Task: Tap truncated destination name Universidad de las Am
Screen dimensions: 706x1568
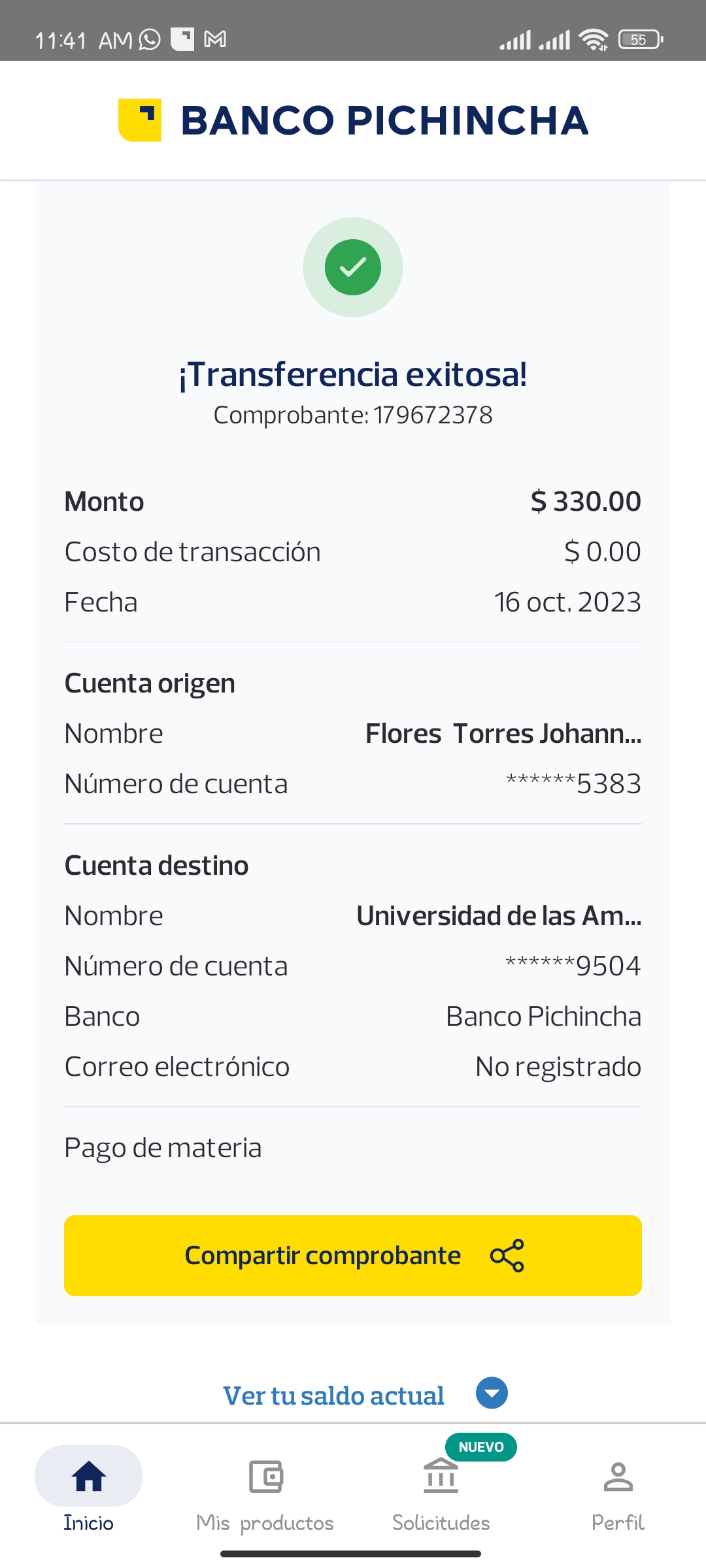Action: click(498, 916)
